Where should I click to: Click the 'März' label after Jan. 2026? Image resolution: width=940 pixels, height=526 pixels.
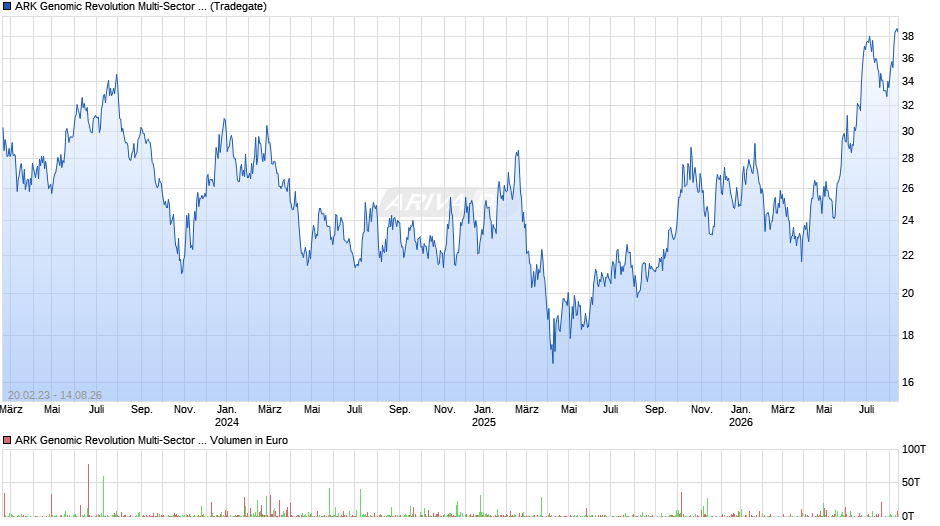pos(782,410)
